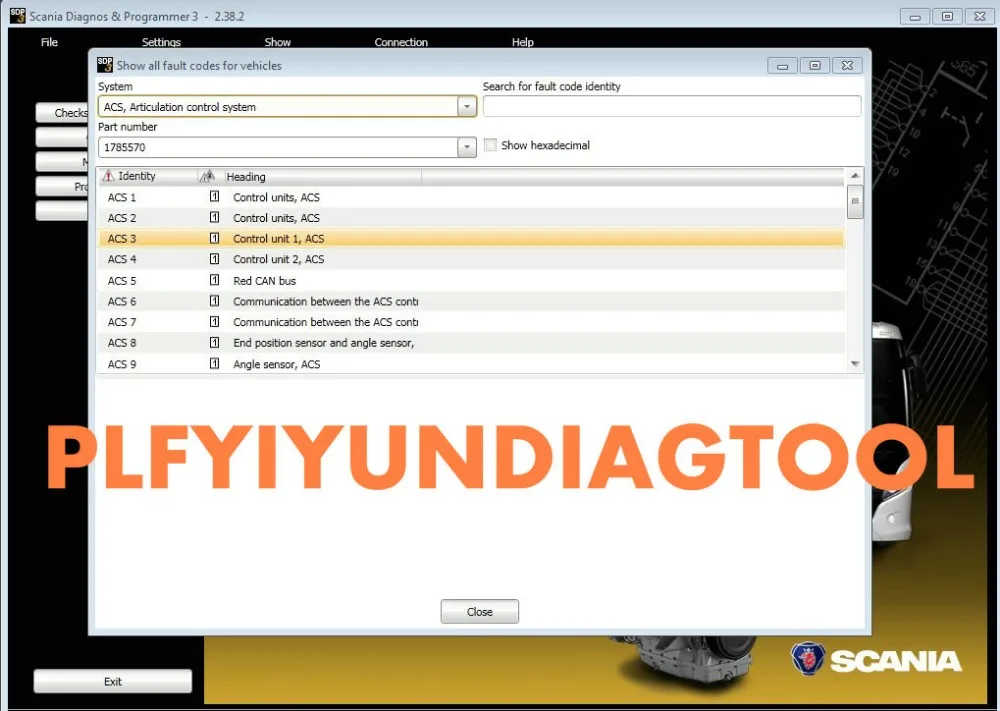This screenshot has width=1000, height=711.
Task: Select the ACS 7 identity cell
Action: (122, 322)
